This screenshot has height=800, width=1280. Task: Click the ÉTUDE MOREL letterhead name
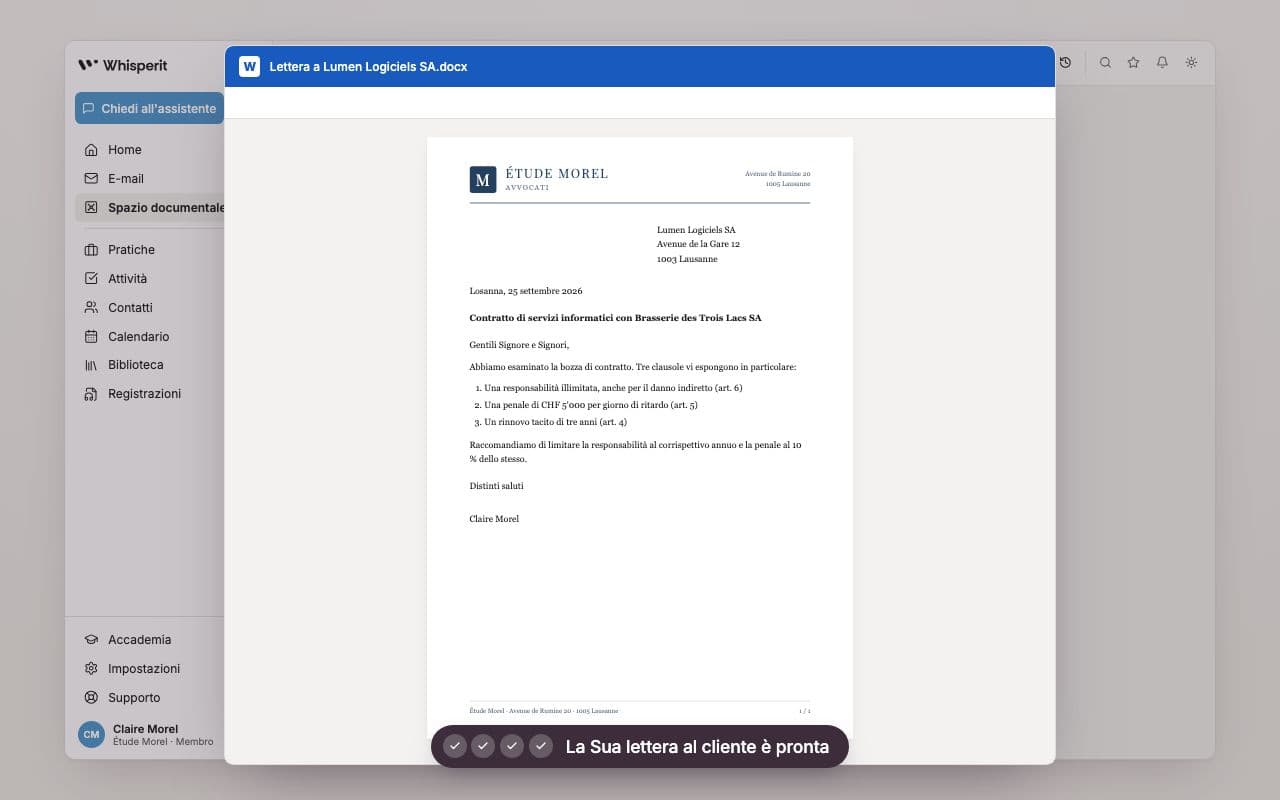pos(557,174)
